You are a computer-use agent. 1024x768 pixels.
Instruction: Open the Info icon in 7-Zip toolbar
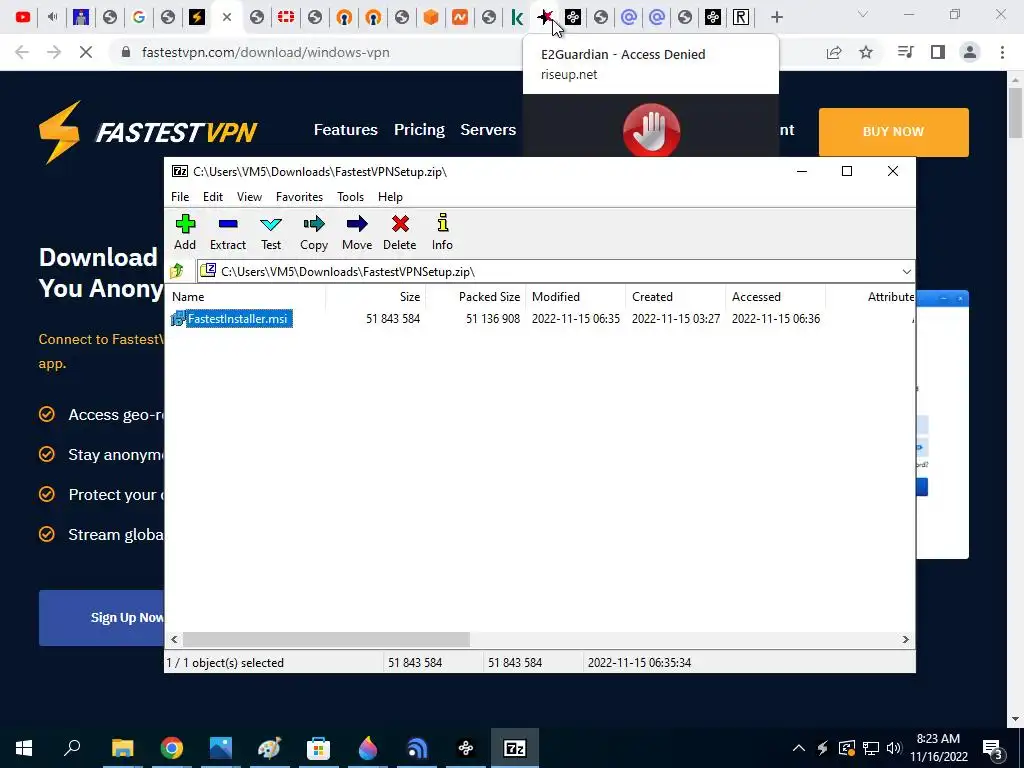(x=442, y=223)
